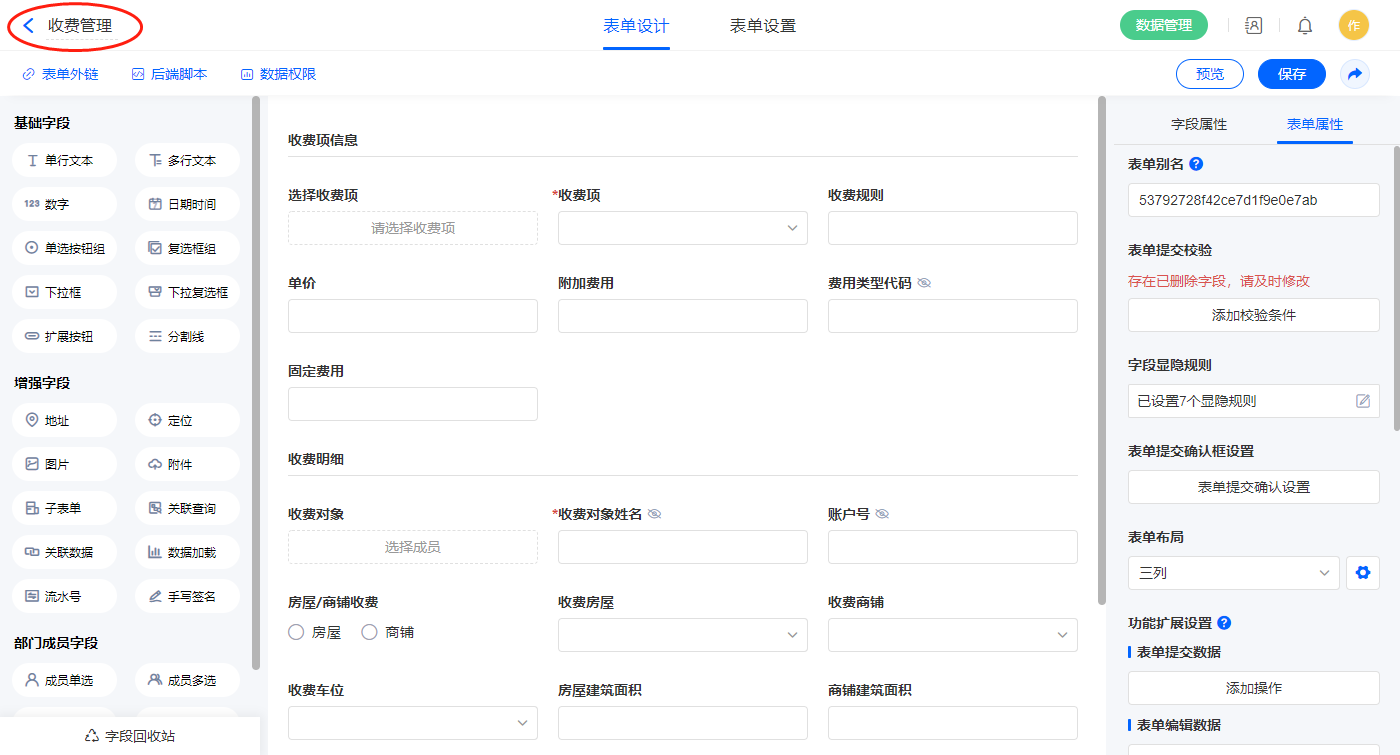The width and height of the screenshot is (1400, 755).
Task: Open the 收费房屋 dropdown
Action: (683, 635)
